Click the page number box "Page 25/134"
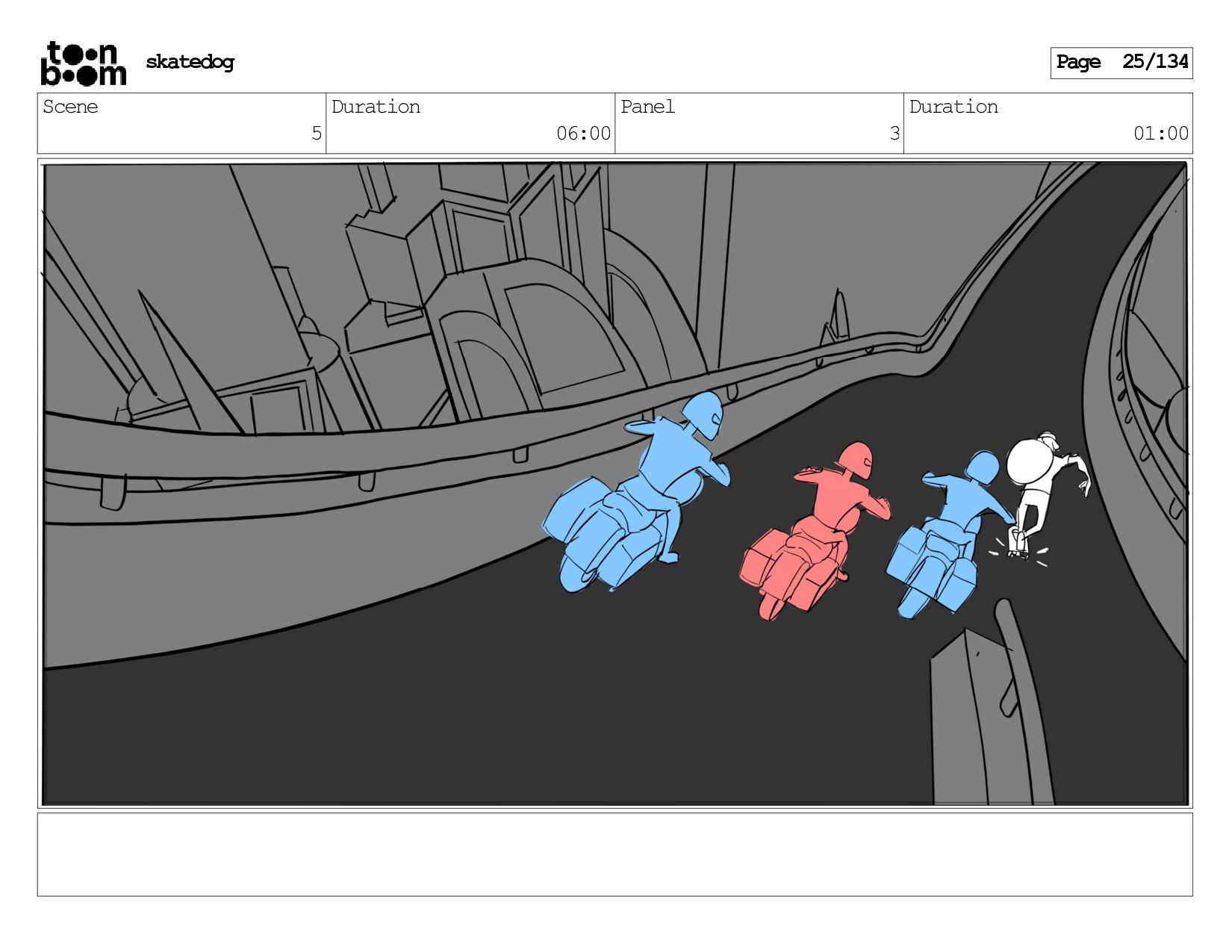1232x952 pixels. pos(1121,63)
